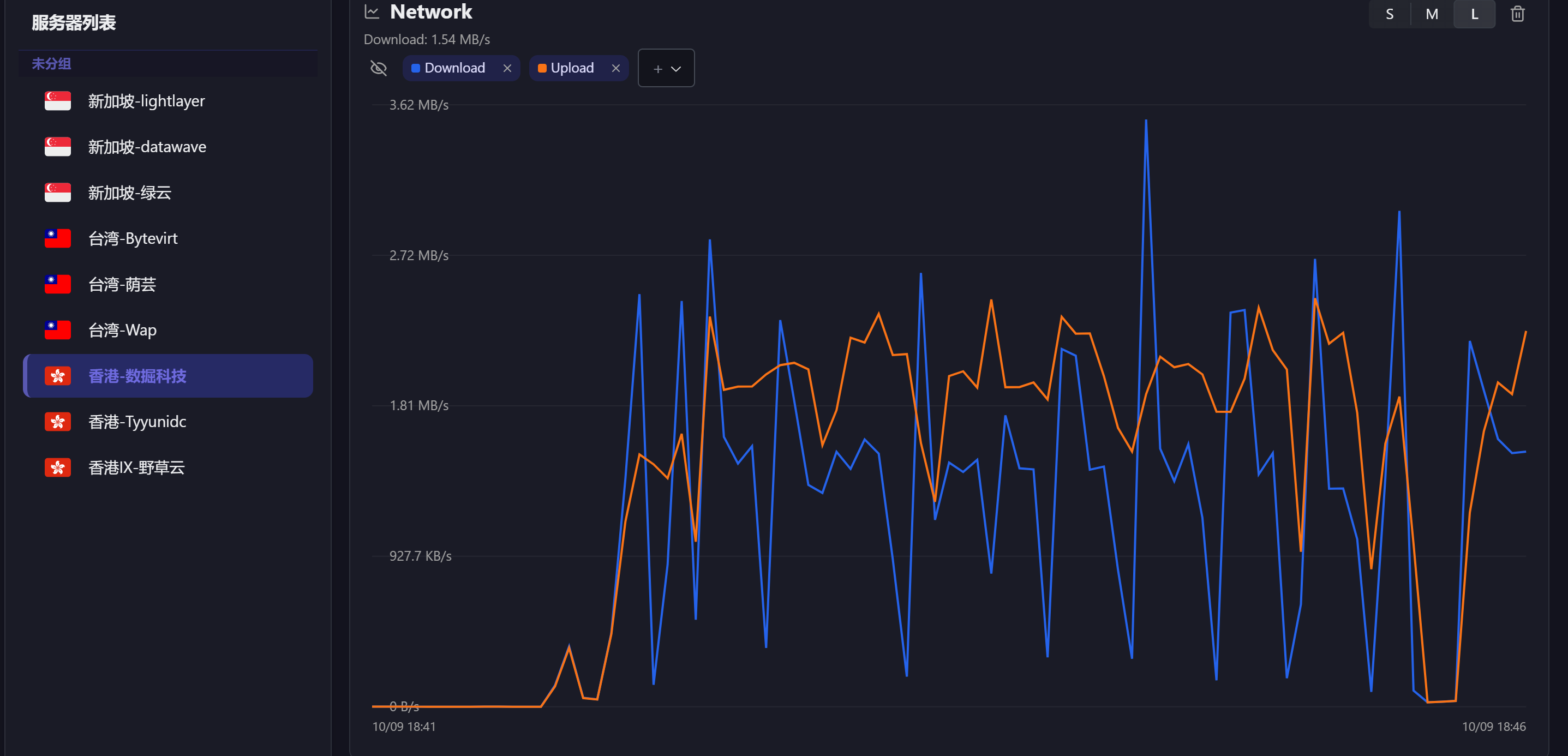
Task: Click the 10/09 18:46 time label
Action: [1494, 727]
